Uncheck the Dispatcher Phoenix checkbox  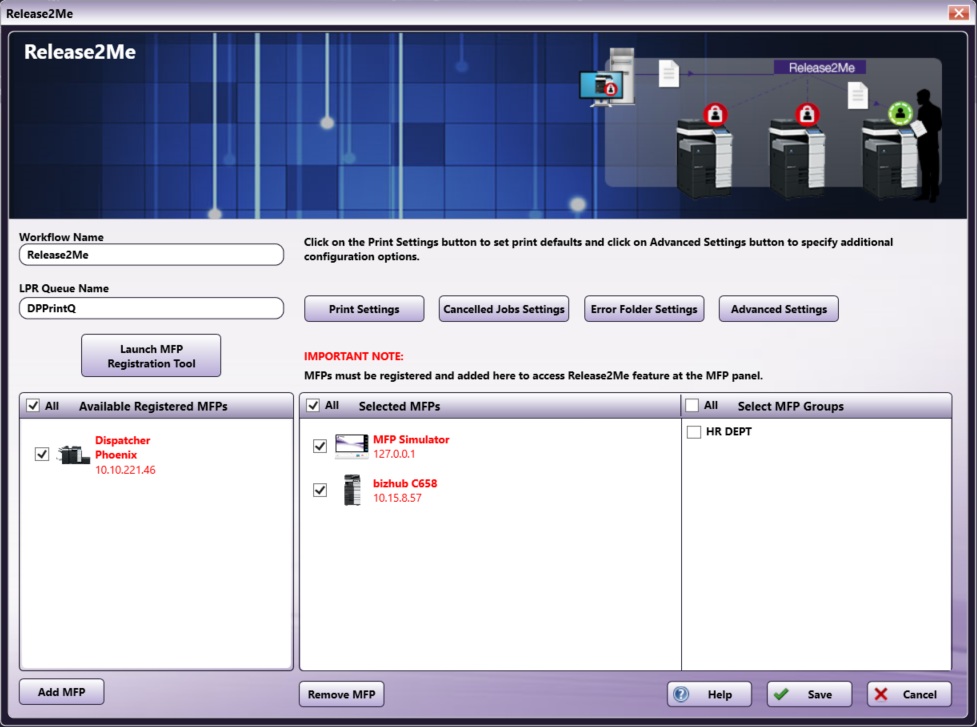pos(42,454)
